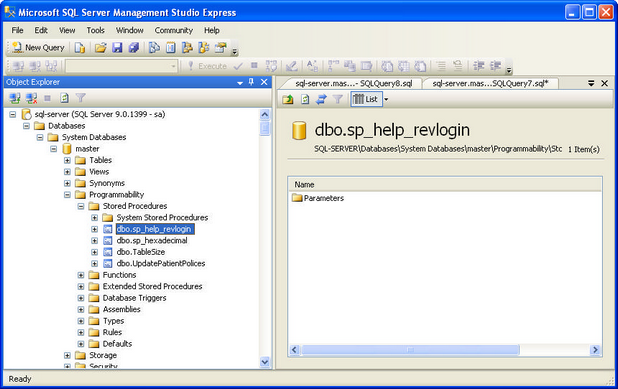The image size is (618, 389).
Task: Select the Extended Stored Procedures folder
Action: 153,286
